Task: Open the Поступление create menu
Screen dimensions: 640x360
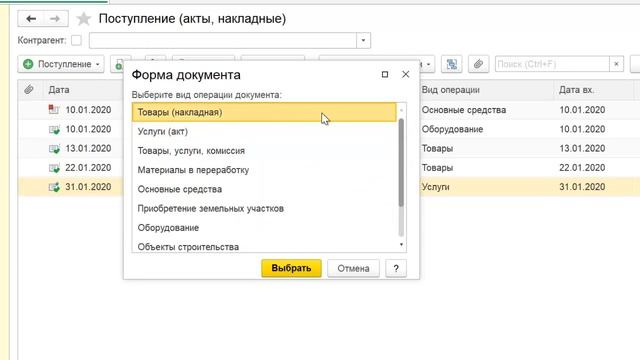Action: point(61,64)
